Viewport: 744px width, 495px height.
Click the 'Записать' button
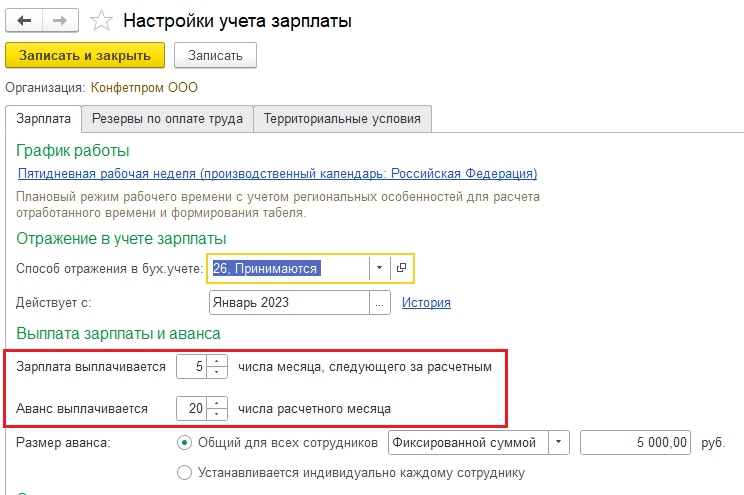[215, 56]
